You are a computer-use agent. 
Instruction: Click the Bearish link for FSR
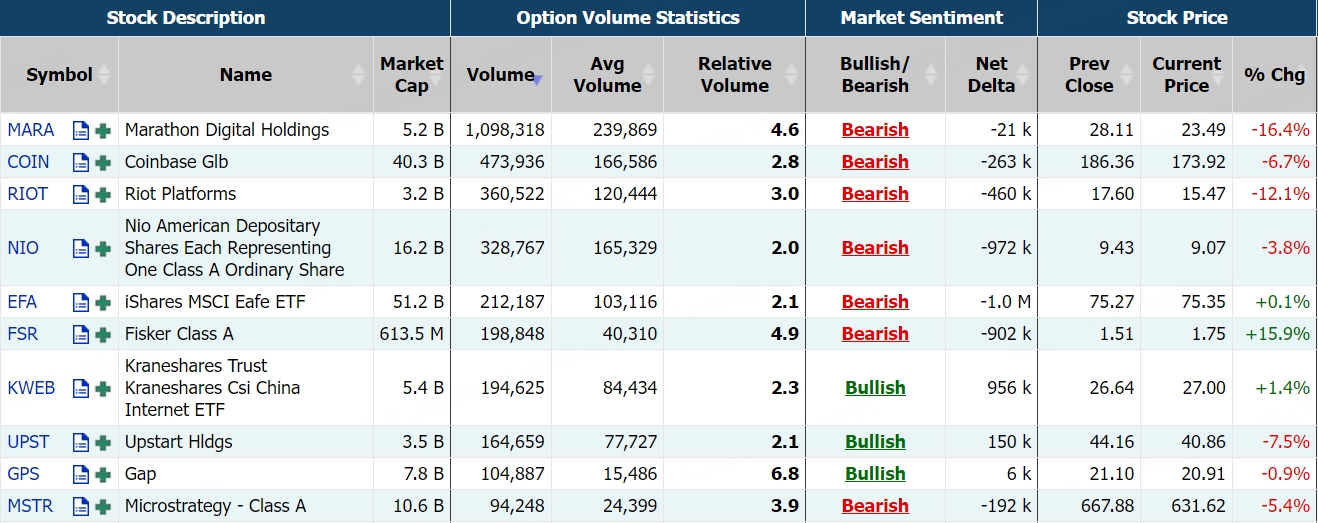[x=875, y=334]
